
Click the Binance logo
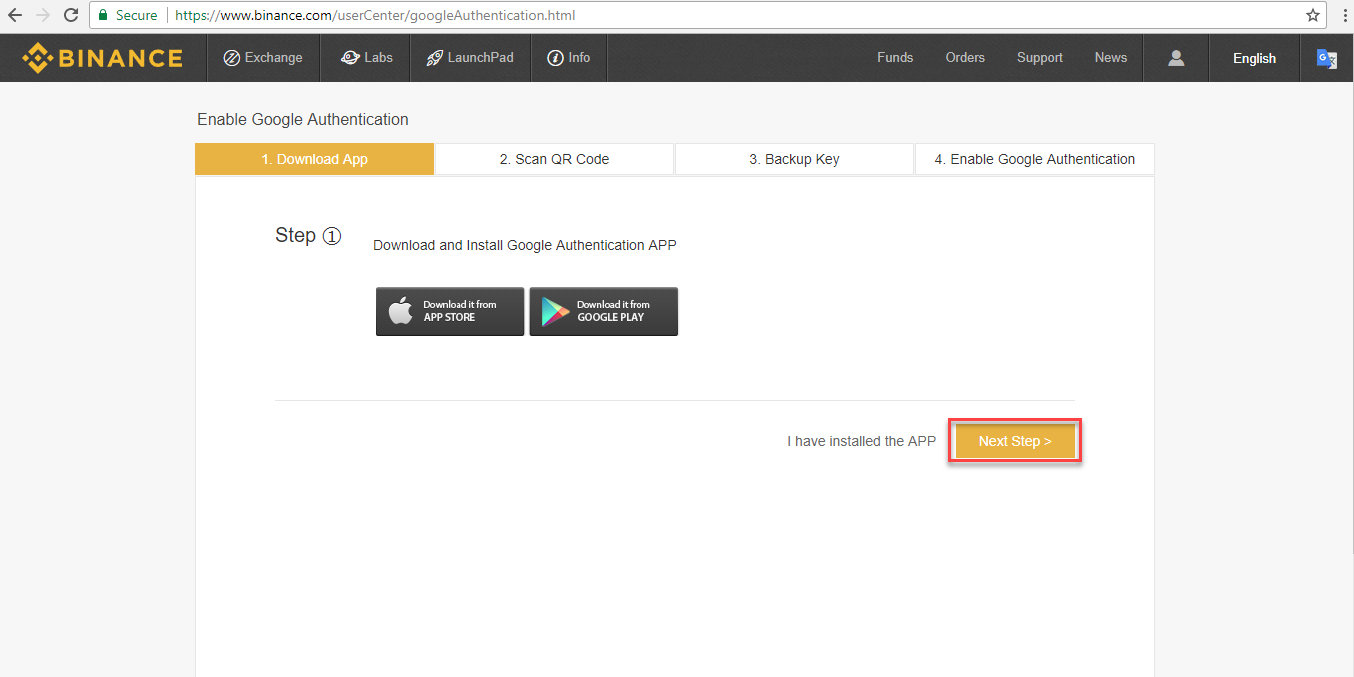tap(102, 58)
